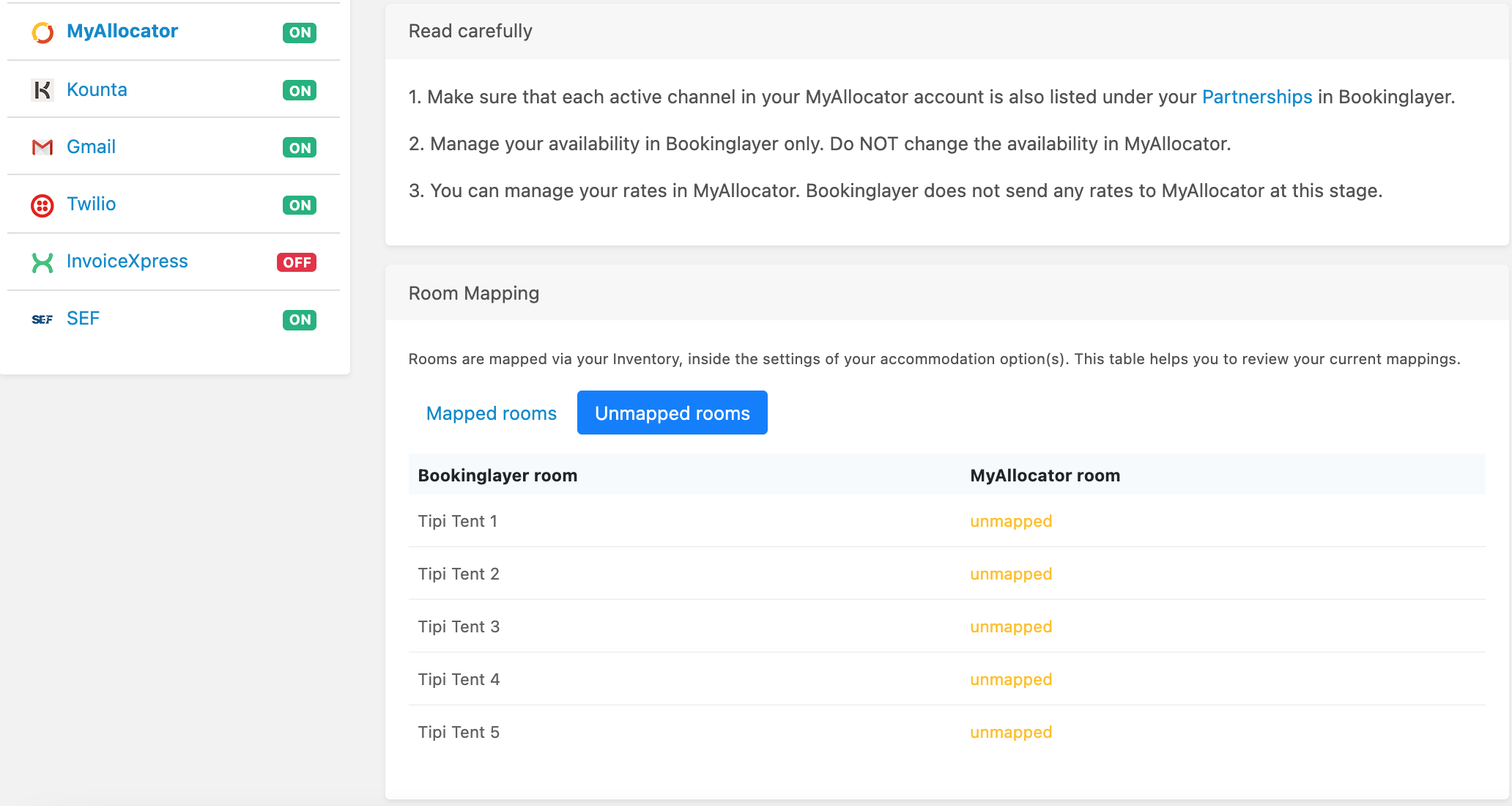Click the Bookinglayer room column header

coord(497,475)
